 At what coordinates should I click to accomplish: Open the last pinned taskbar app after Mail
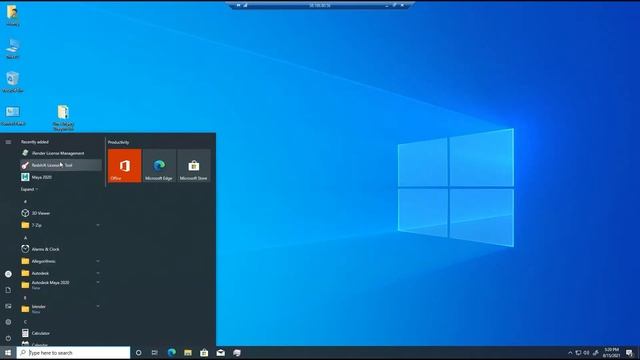237,353
